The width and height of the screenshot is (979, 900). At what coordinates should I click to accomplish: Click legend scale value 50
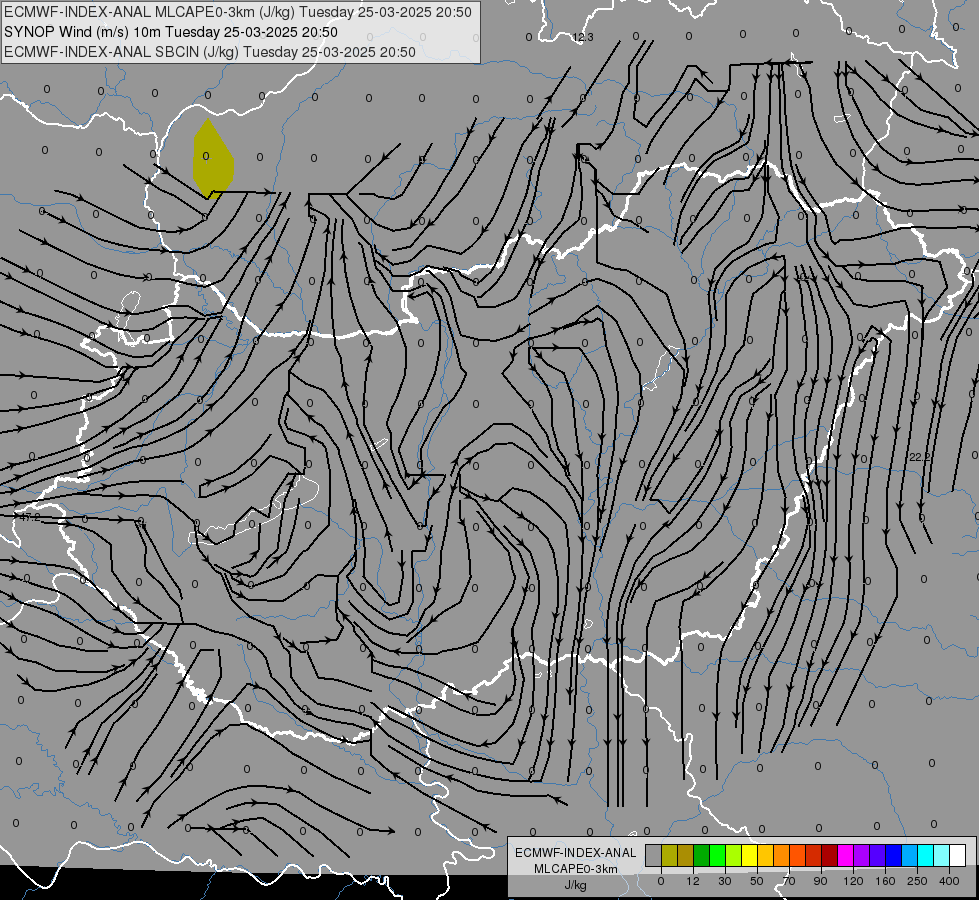(x=757, y=881)
